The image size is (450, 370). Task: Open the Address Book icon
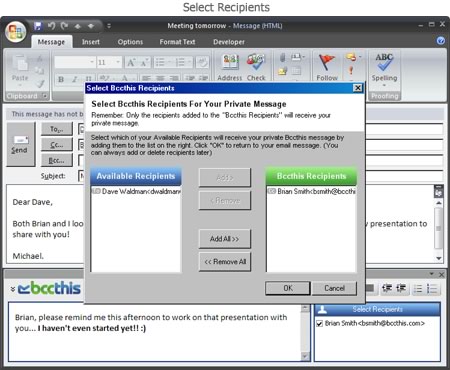[230, 63]
